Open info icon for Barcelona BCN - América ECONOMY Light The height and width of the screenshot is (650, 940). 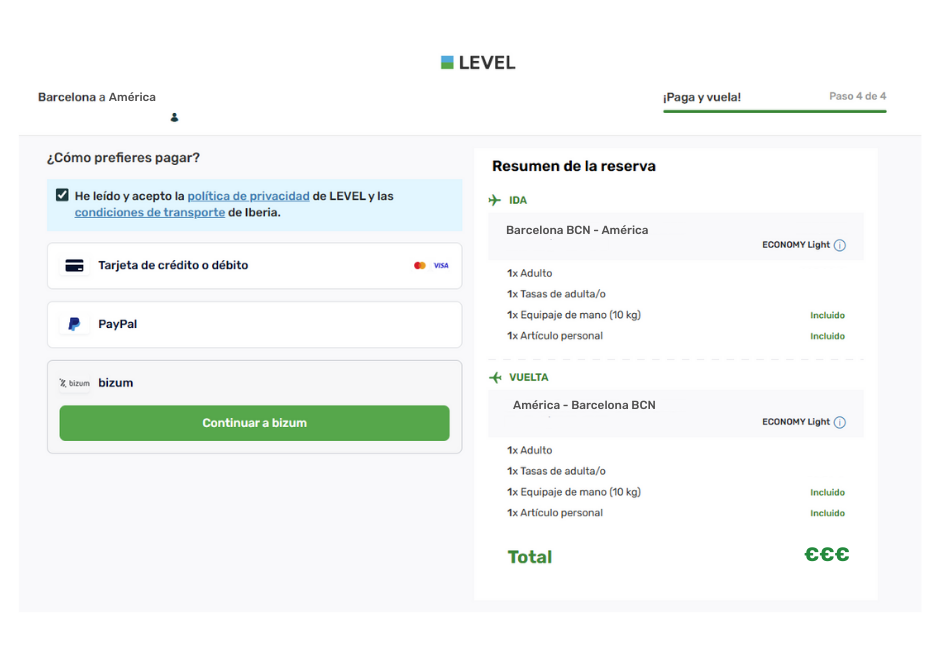pos(840,245)
